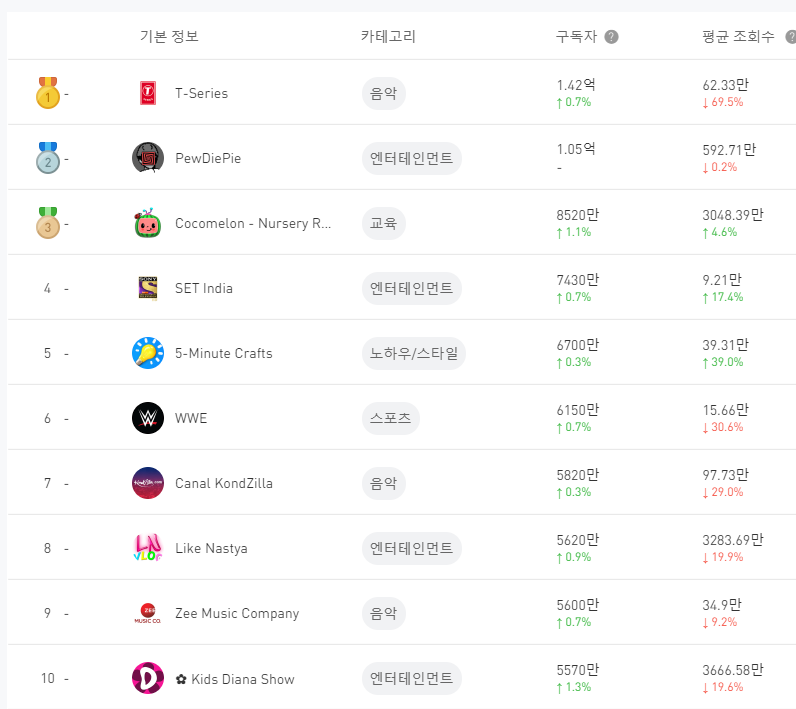Click the 노하우/스타일 category tag
Screen dimensions: 796x709
click(414, 353)
